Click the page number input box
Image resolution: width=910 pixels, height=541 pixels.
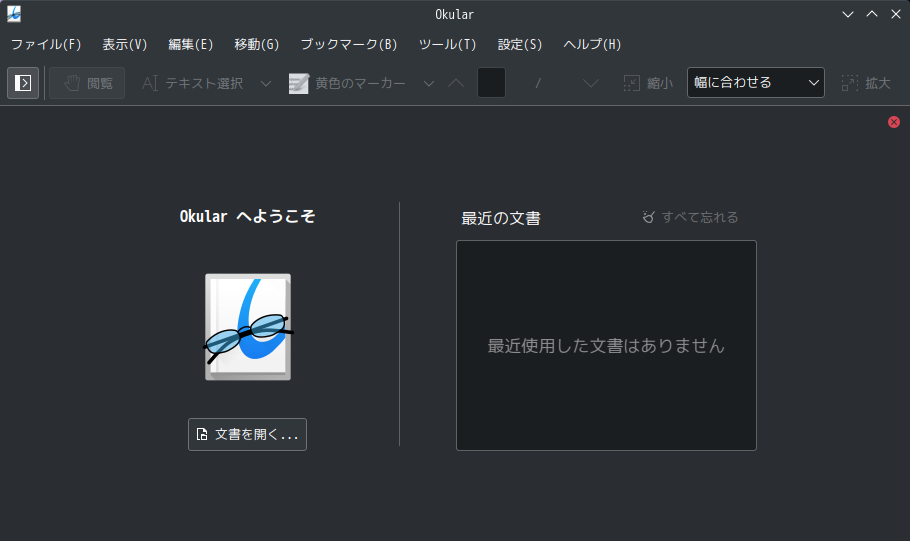[491, 82]
